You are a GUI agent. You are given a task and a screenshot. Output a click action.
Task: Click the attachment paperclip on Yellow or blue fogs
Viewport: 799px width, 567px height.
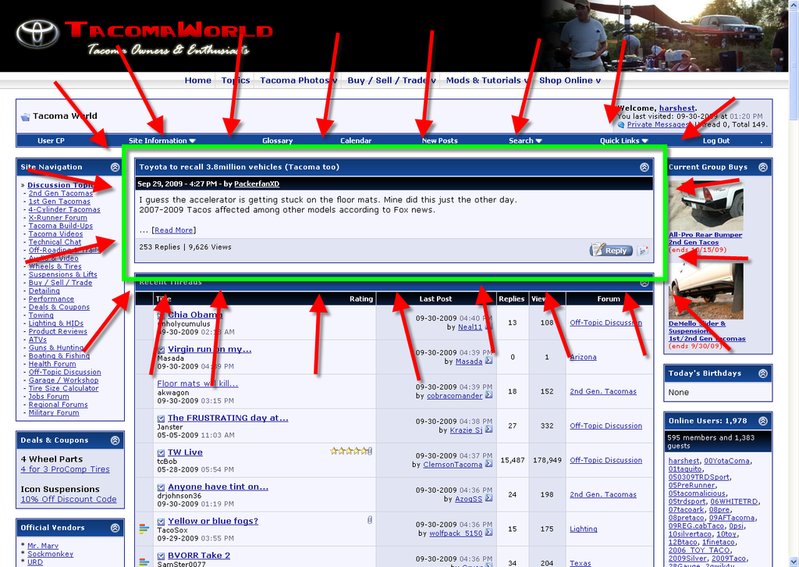(x=369, y=520)
